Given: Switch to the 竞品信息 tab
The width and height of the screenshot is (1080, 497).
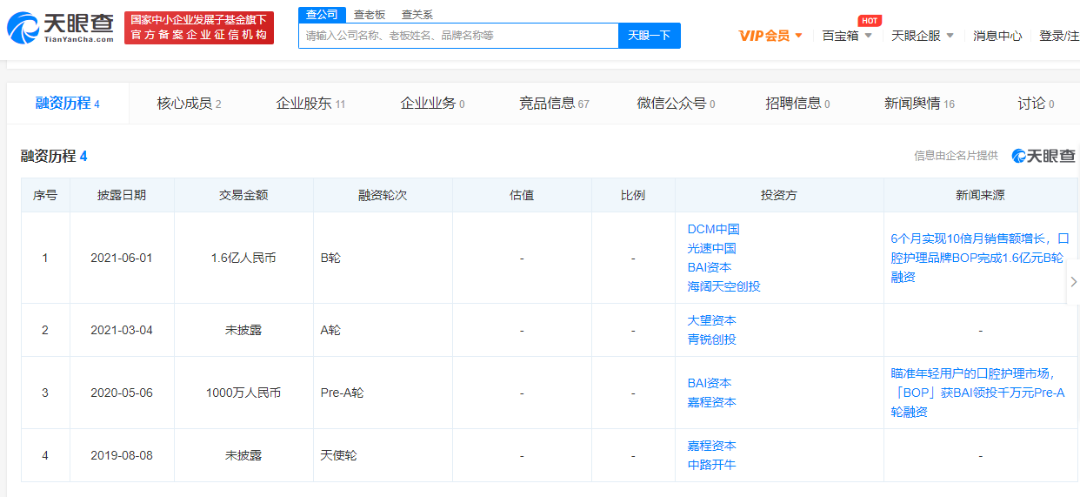Looking at the screenshot, I should 554,103.
